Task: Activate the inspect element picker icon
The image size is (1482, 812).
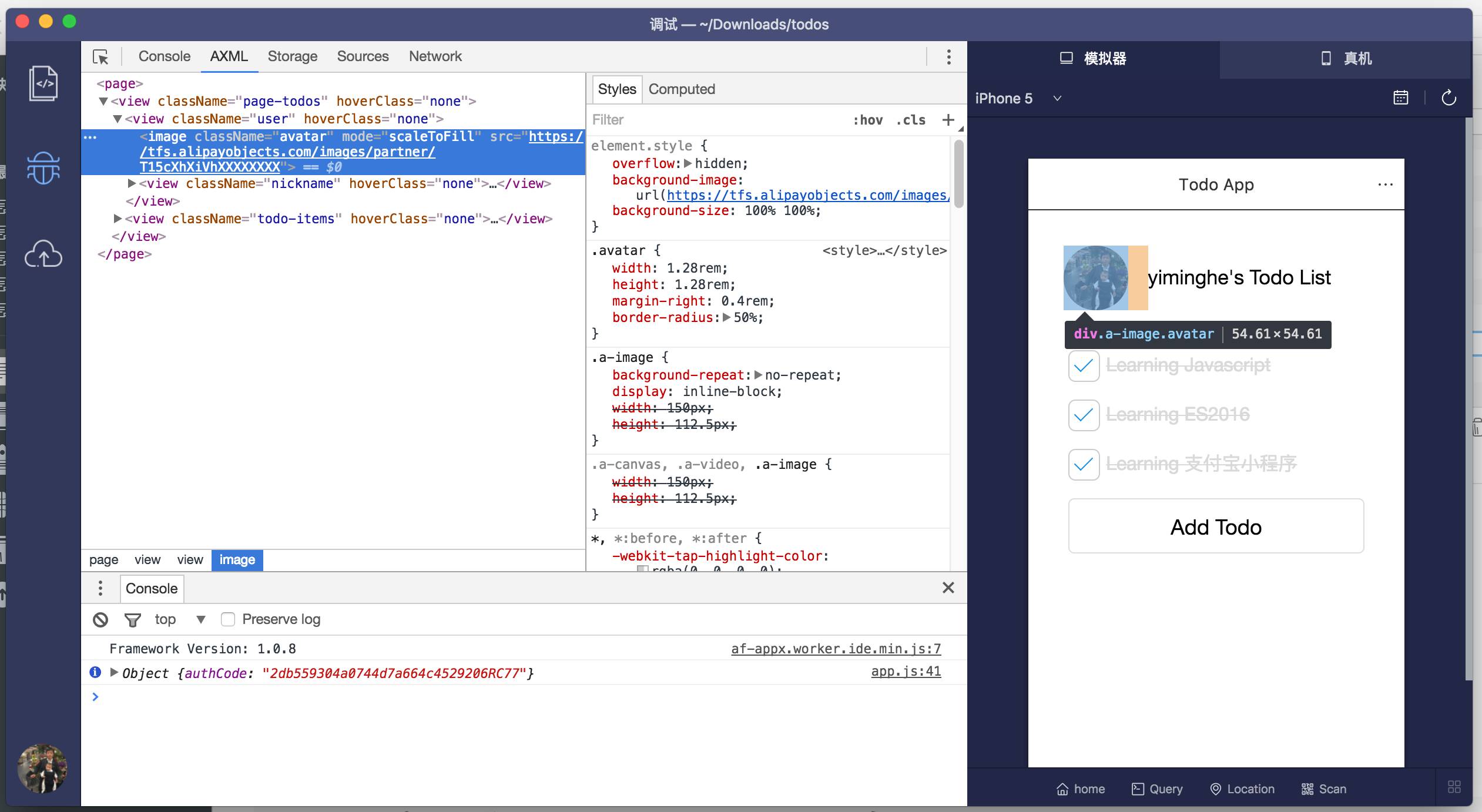Action: point(100,57)
